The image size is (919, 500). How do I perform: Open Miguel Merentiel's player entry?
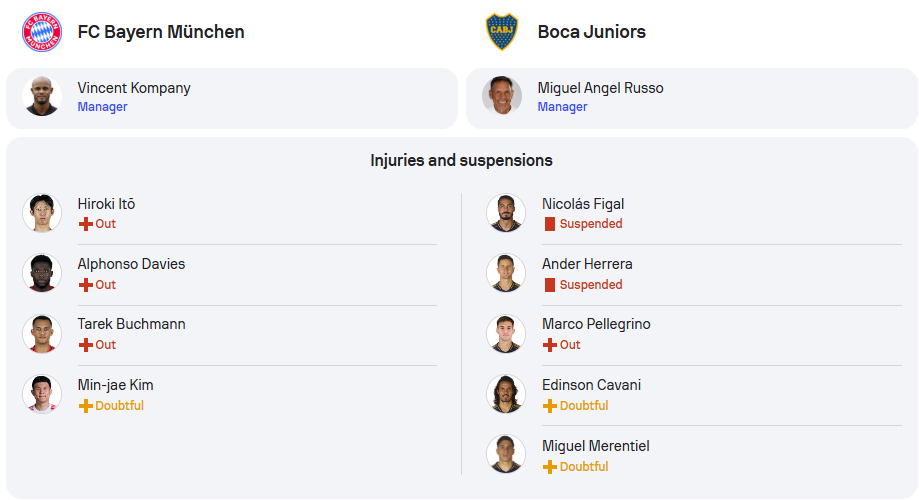tap(694, 455)
